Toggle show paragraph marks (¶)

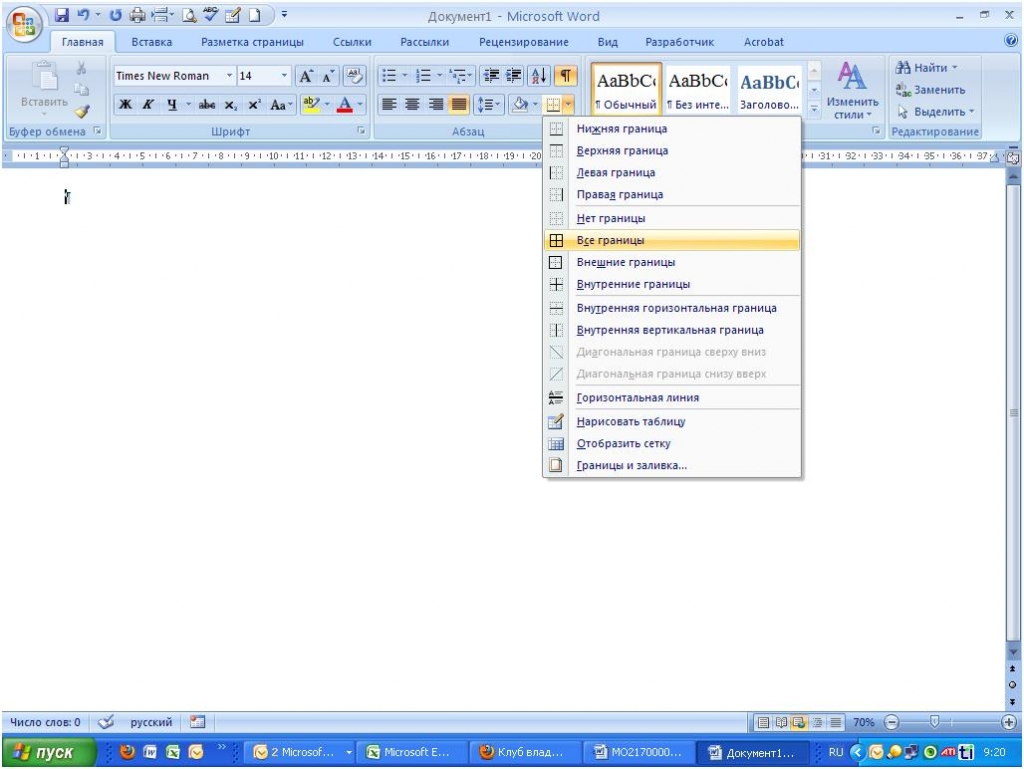[x=565, y=77]
